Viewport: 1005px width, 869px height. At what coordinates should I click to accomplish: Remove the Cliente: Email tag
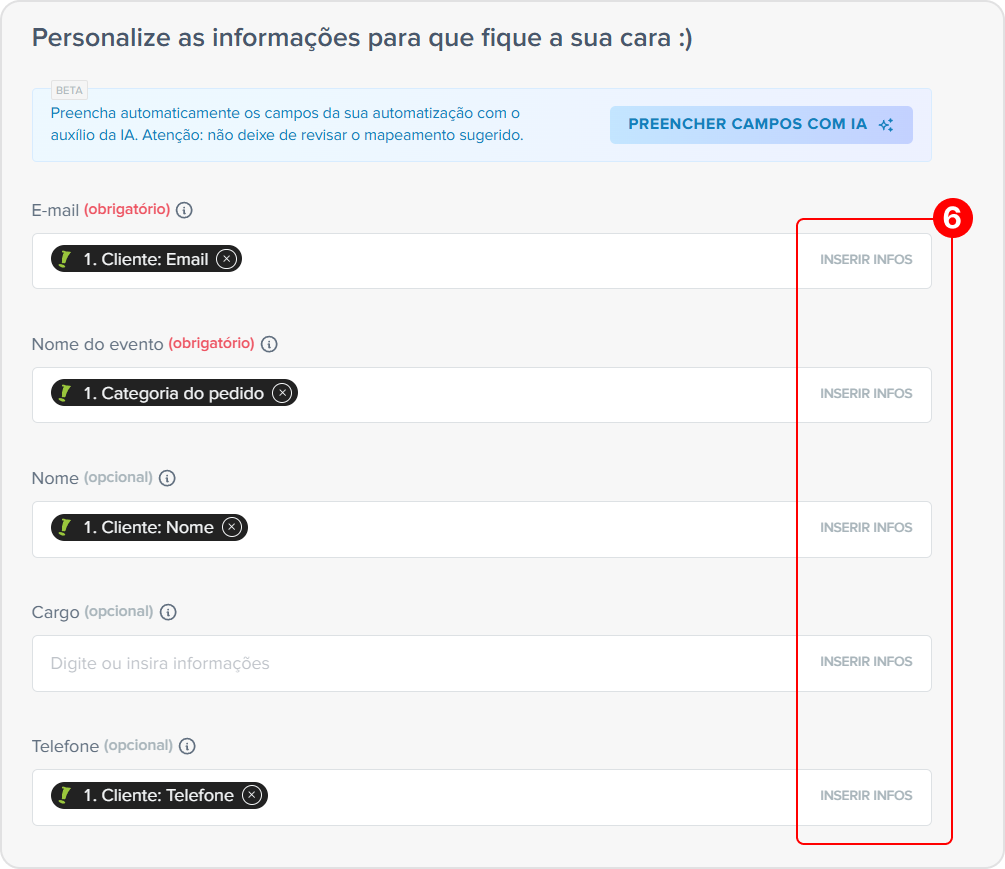pyautogui.click(x=226, y=259)
